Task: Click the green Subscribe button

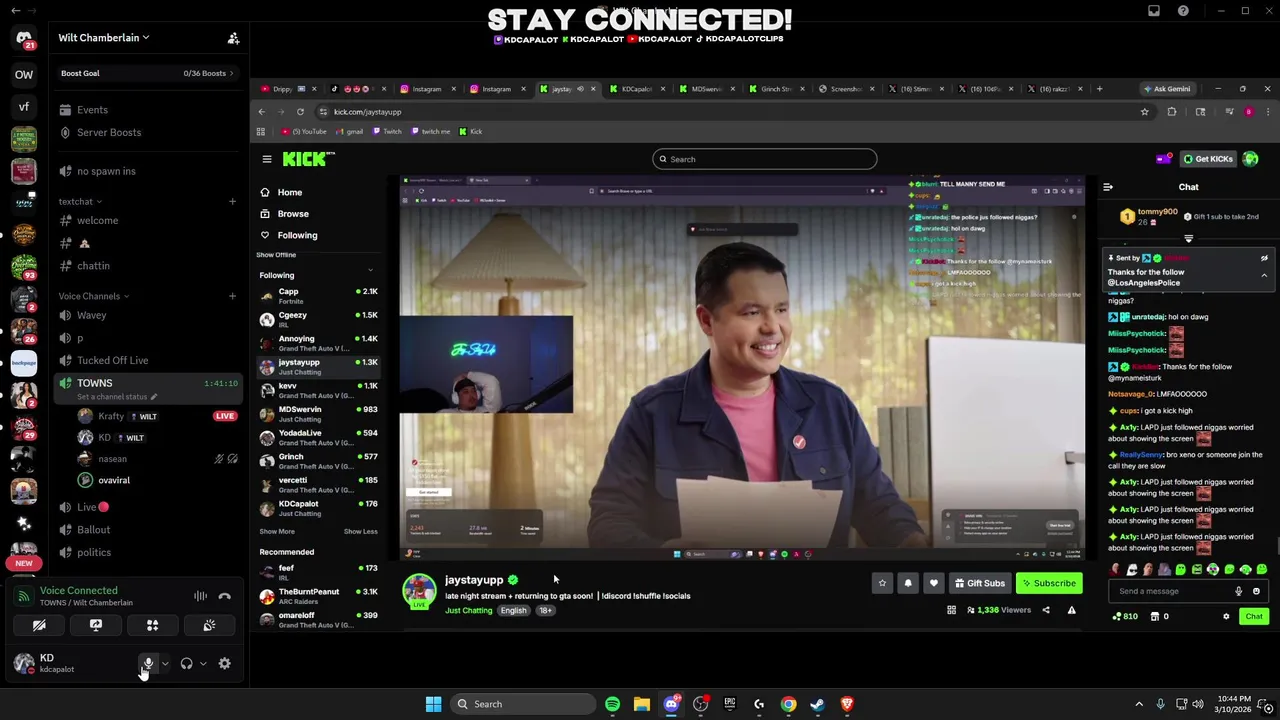Action: click(x=1049, y=584)
